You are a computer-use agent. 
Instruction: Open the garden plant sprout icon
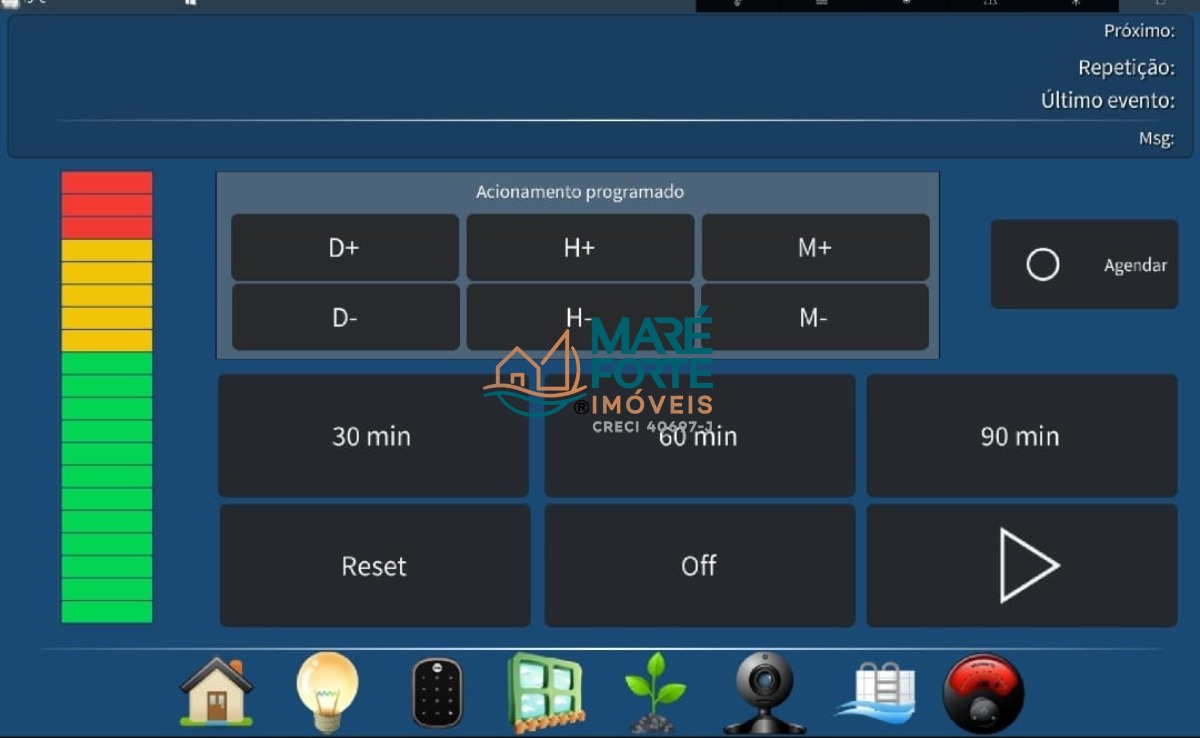click(655, 692)
